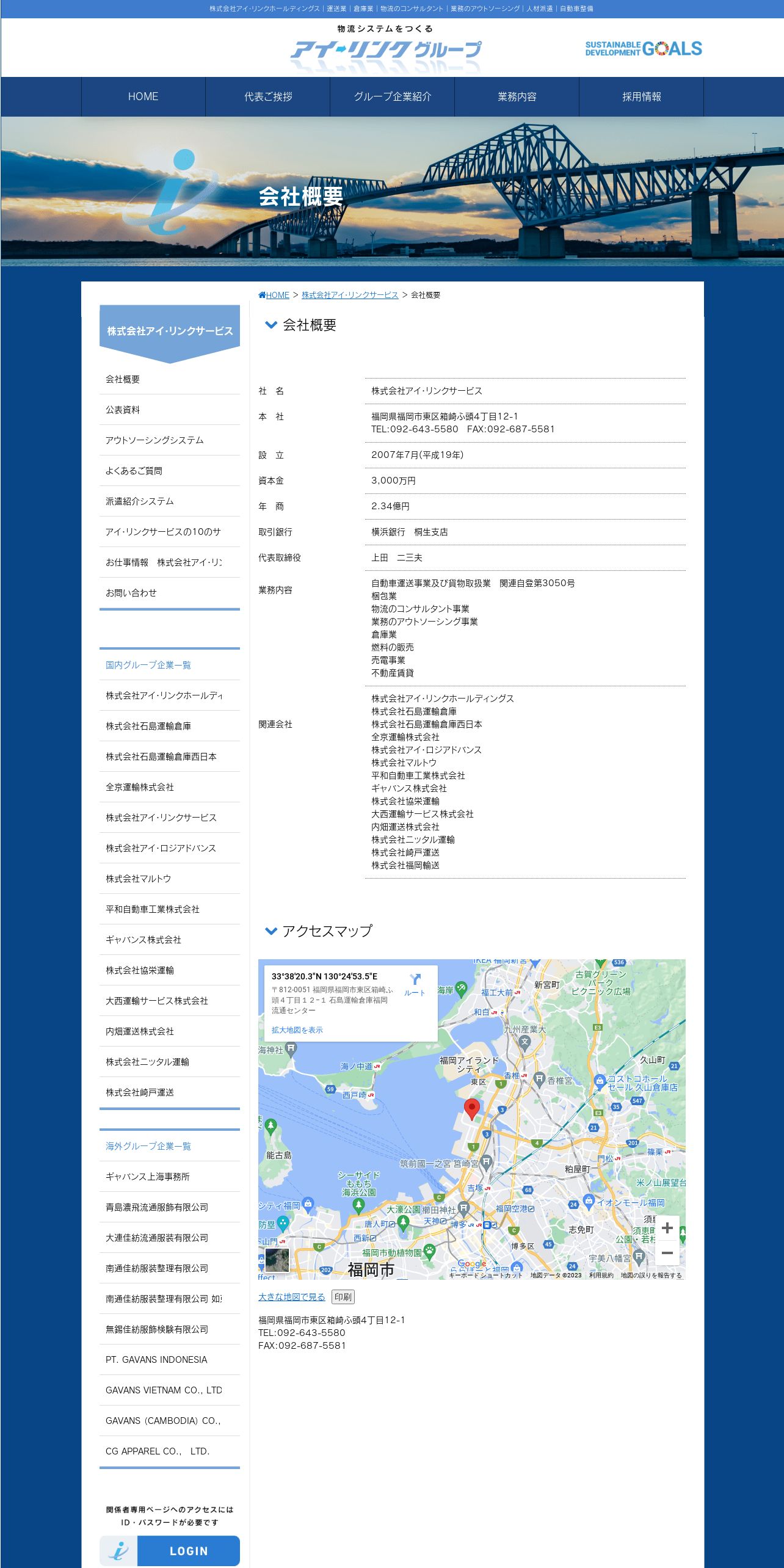784x1568 pixels.
Task: Zoom in on the map
Action: pos(667,1228)
